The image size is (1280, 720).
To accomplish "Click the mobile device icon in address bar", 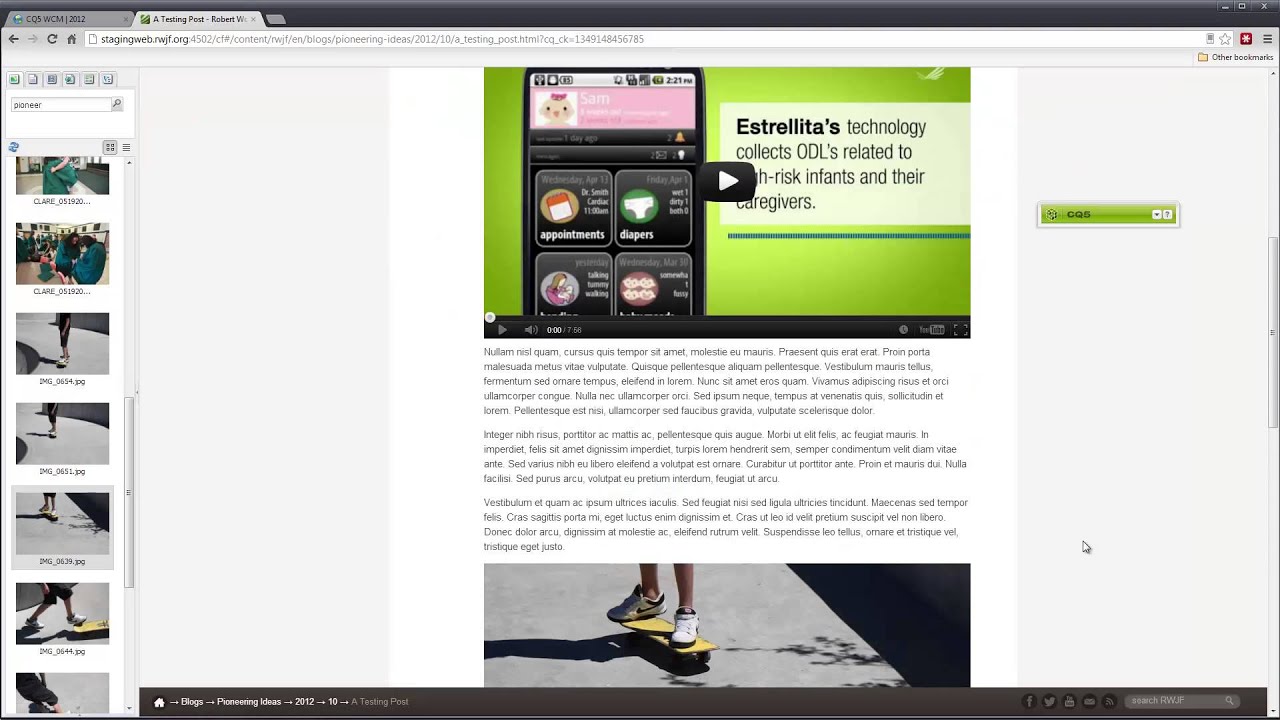I will pyautogui.click(x=1209, y=39).
